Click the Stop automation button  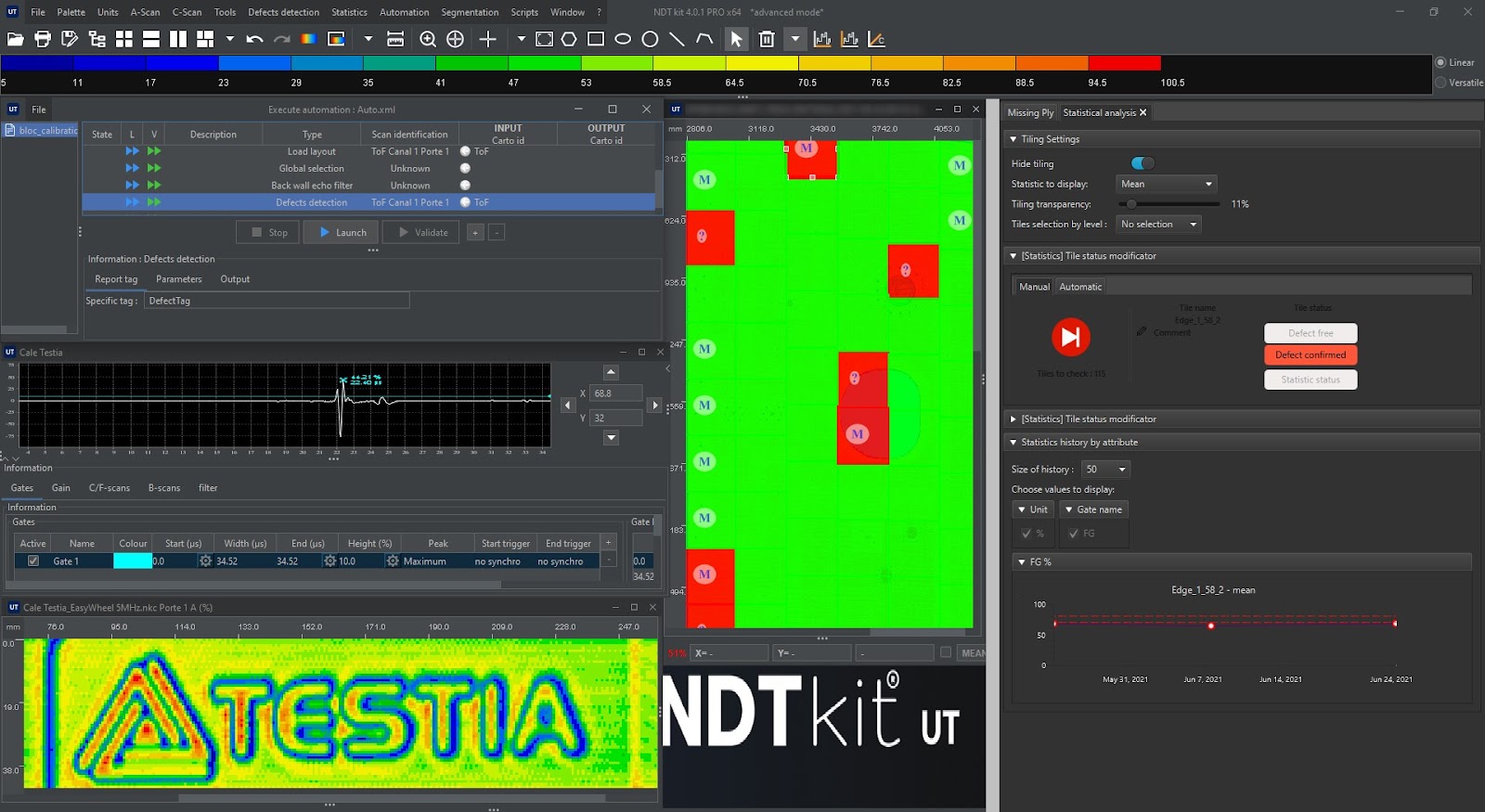click(268, 232)
